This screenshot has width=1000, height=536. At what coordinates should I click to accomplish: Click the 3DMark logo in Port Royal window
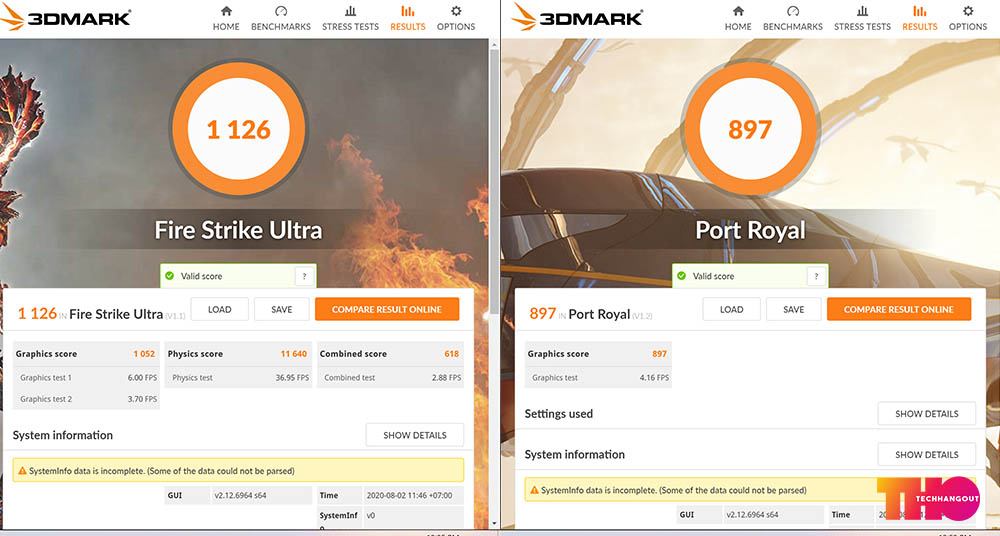[x=577, y=17]
